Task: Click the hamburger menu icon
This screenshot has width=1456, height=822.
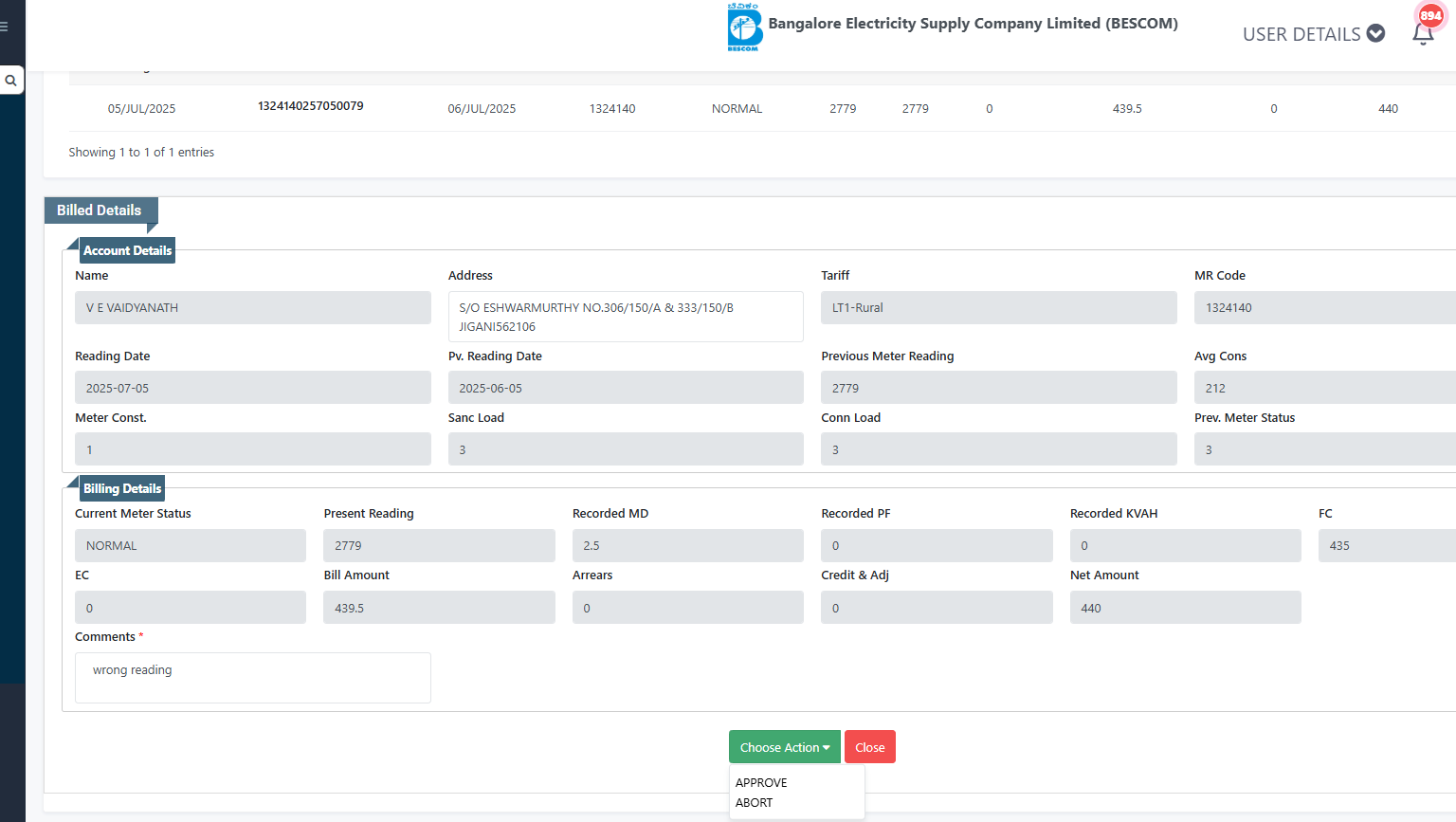Action: 5,27
